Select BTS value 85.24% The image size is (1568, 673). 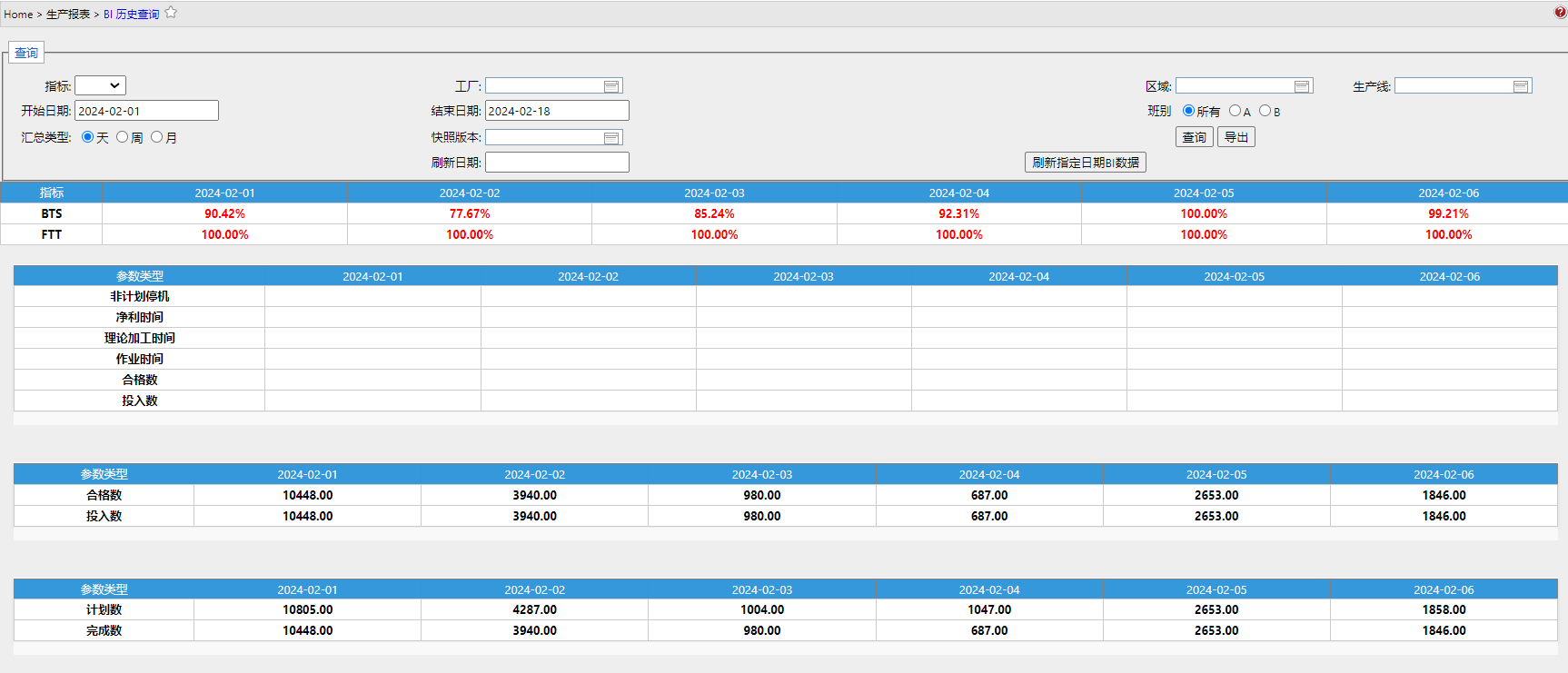pyautogui.click(x=714, y=214)
